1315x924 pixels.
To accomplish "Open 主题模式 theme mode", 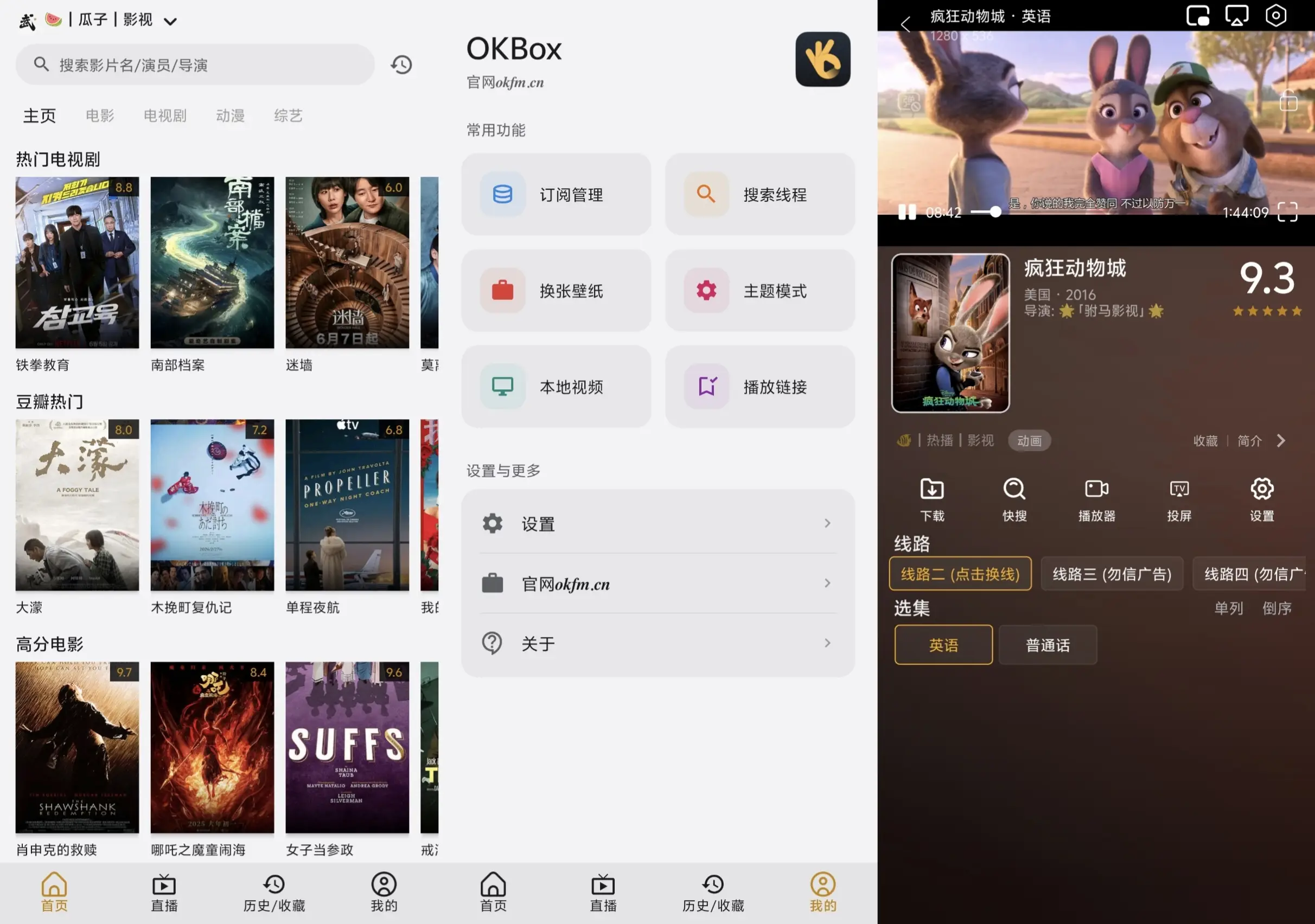I will pyautogui.click(x=759, y=290).
